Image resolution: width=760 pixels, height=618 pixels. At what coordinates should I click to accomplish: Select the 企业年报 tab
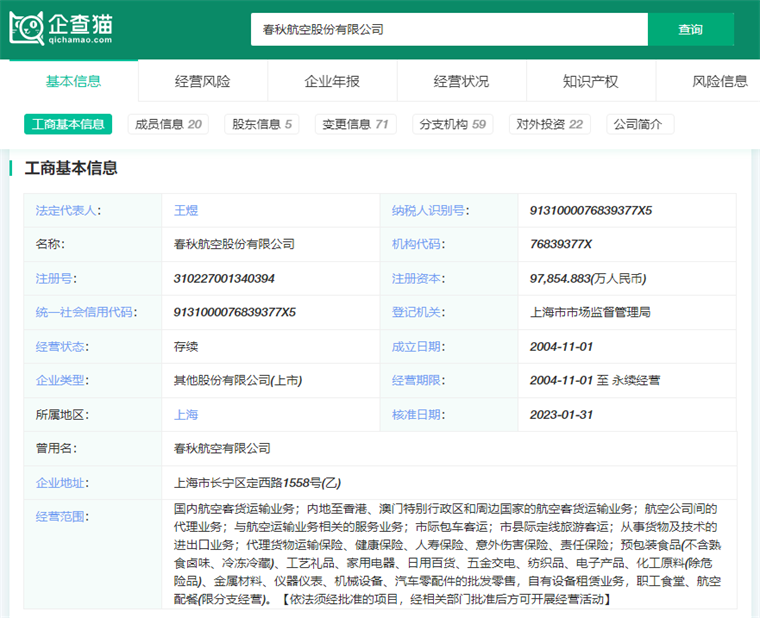click(x=332, y=82)
